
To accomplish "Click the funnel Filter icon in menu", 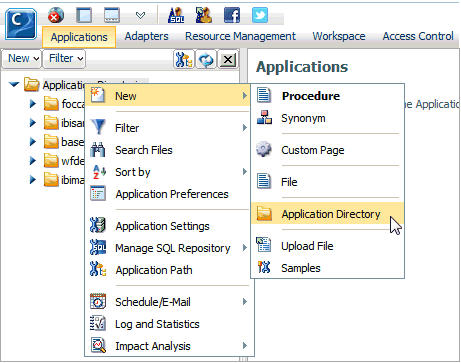I will click(x=98, y=127).
